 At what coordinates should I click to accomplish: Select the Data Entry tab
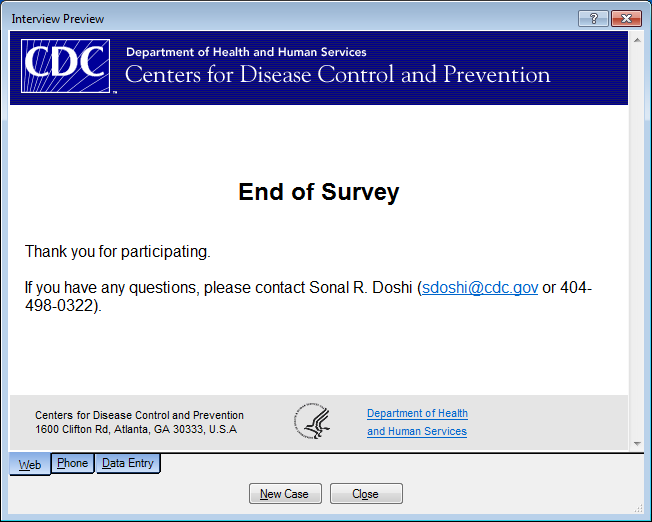tap(128, 463)
